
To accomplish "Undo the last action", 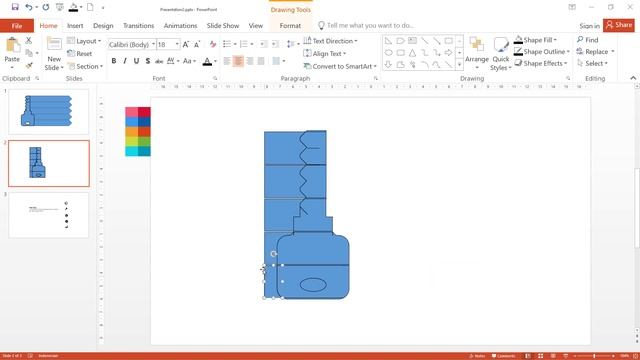I will pos(29,7).
